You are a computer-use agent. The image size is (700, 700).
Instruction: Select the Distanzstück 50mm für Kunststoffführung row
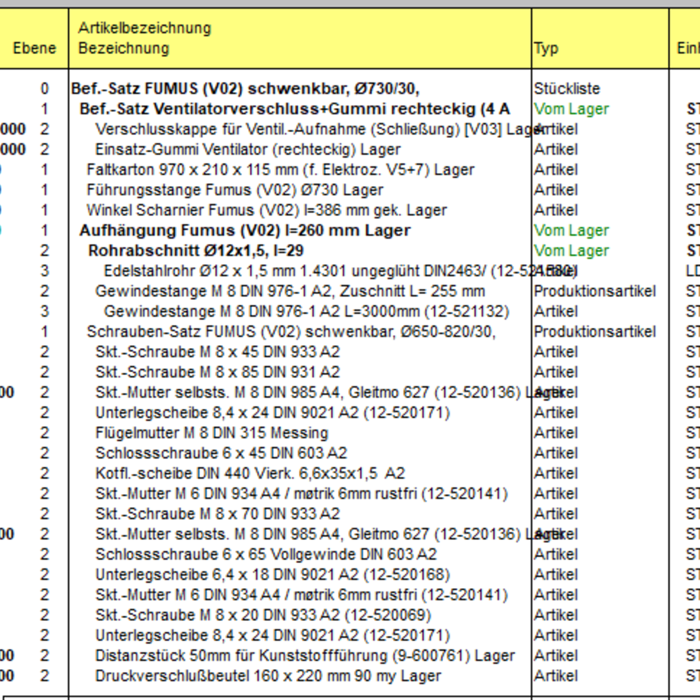[x=305, y=656]
